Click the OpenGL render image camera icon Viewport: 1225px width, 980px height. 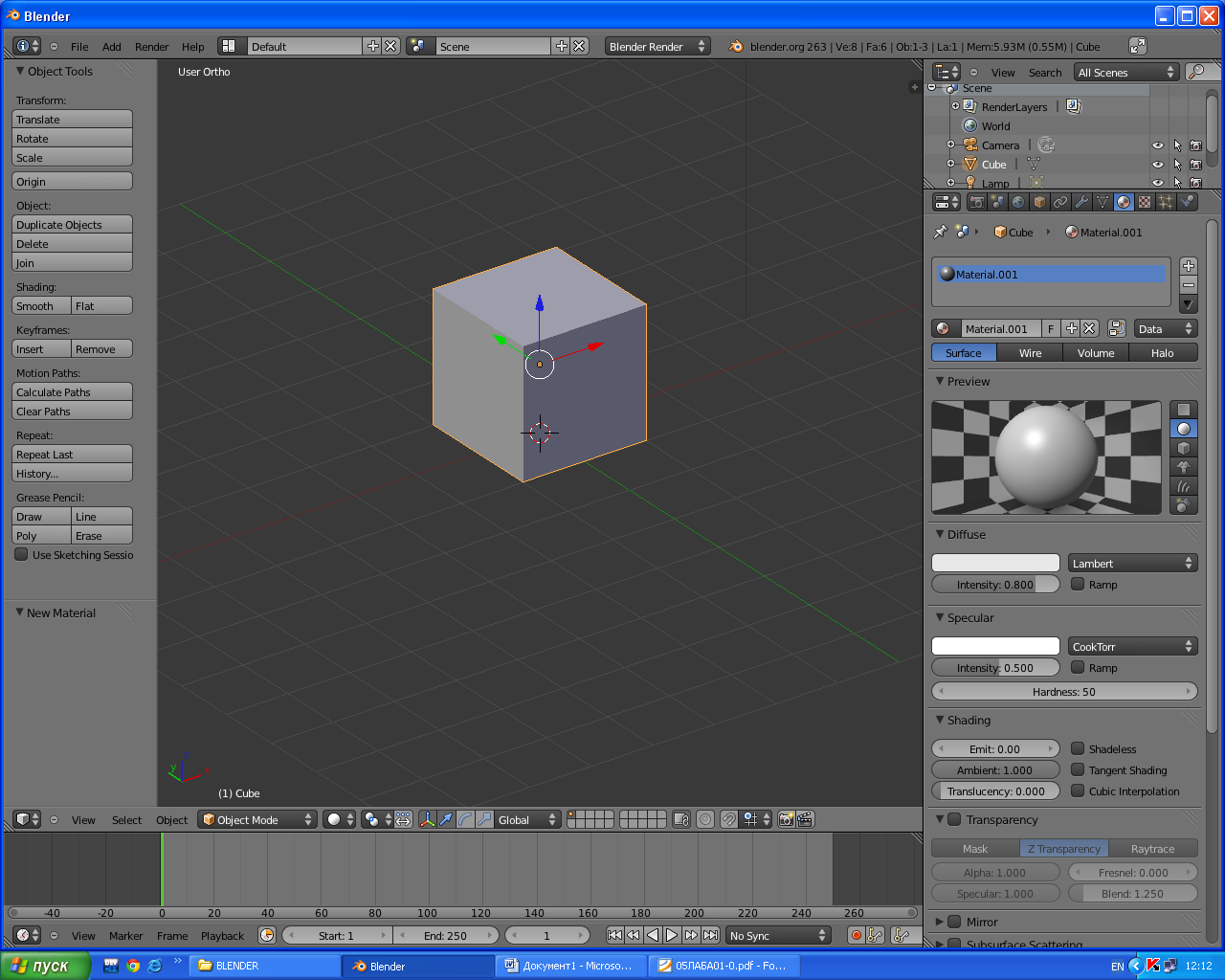pos(786,819)
